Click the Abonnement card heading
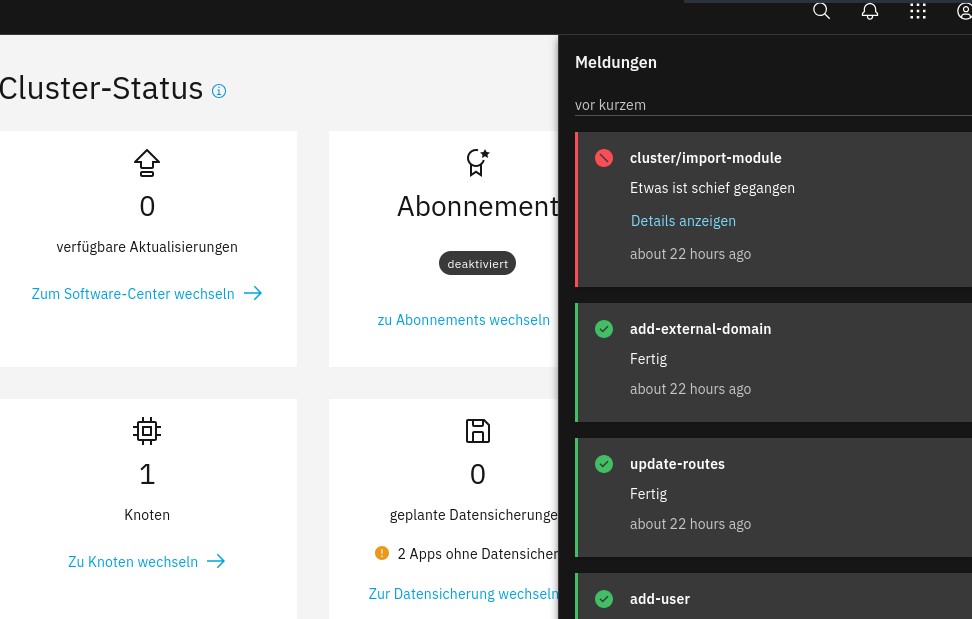The image size is (972, 619). pos(477,206)
